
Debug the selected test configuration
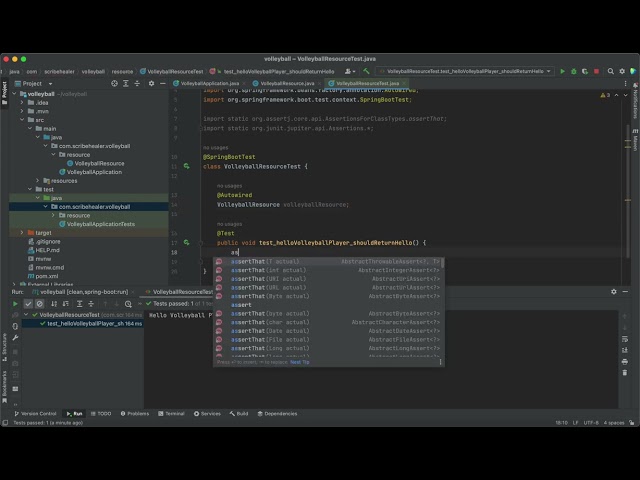pyautogui.click(x=573, y=71)
